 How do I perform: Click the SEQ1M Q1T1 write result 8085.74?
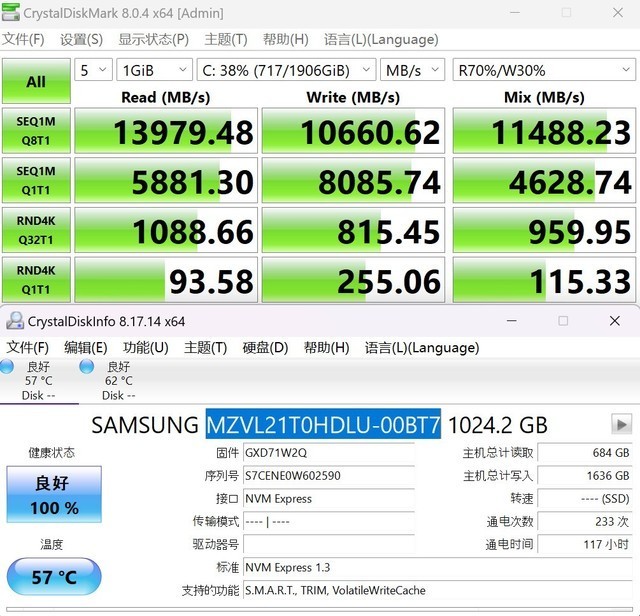coord(353,181)
